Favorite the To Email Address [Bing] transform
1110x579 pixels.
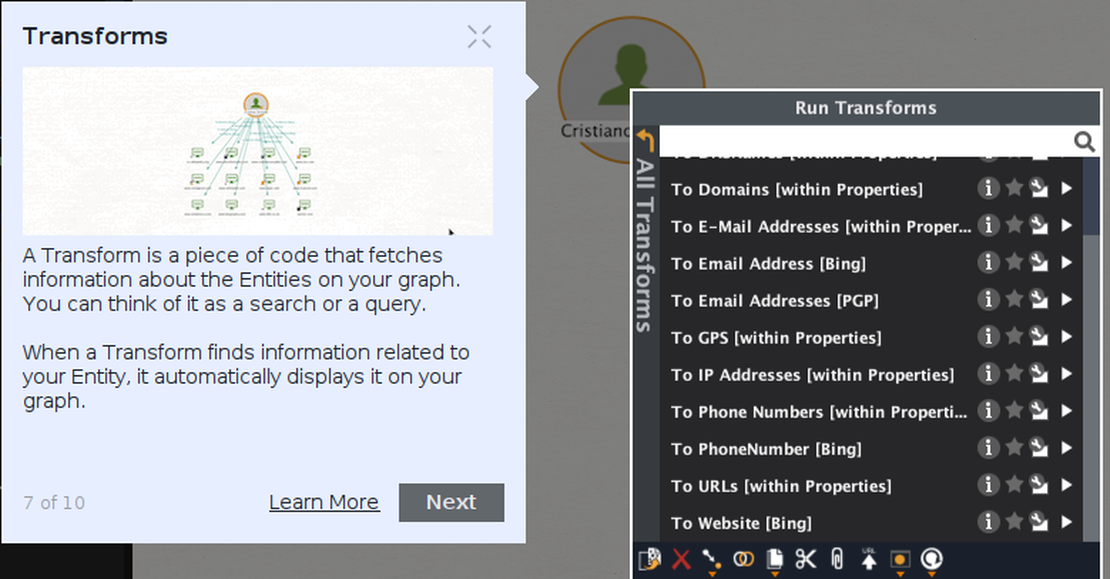1014,263
